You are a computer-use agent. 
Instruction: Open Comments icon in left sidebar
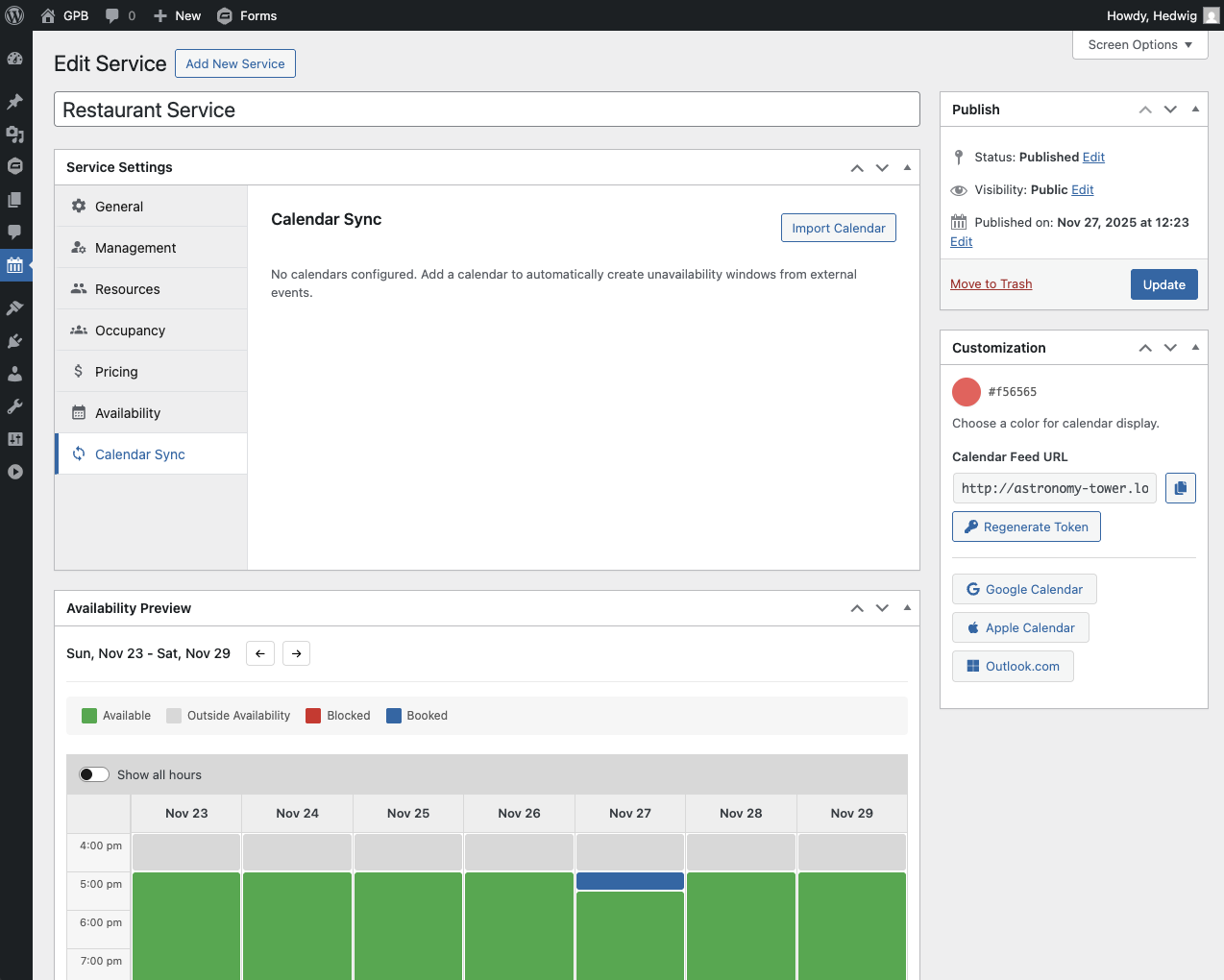pyautogui.click(x=15, y=232)
